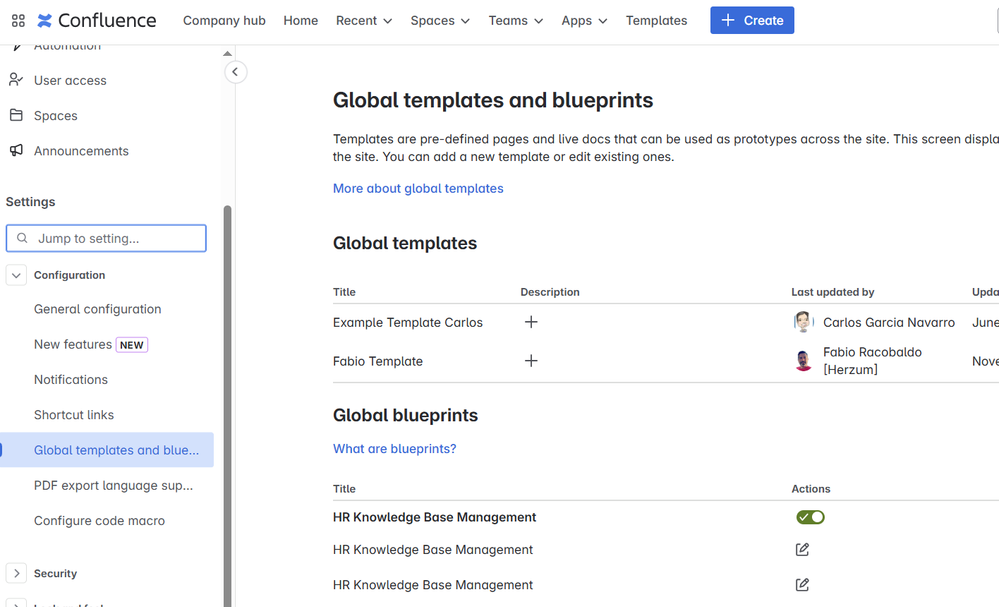Click Fabio Racobaldo's avatar
Screen dimensions: 999x607
click(803, 361)
